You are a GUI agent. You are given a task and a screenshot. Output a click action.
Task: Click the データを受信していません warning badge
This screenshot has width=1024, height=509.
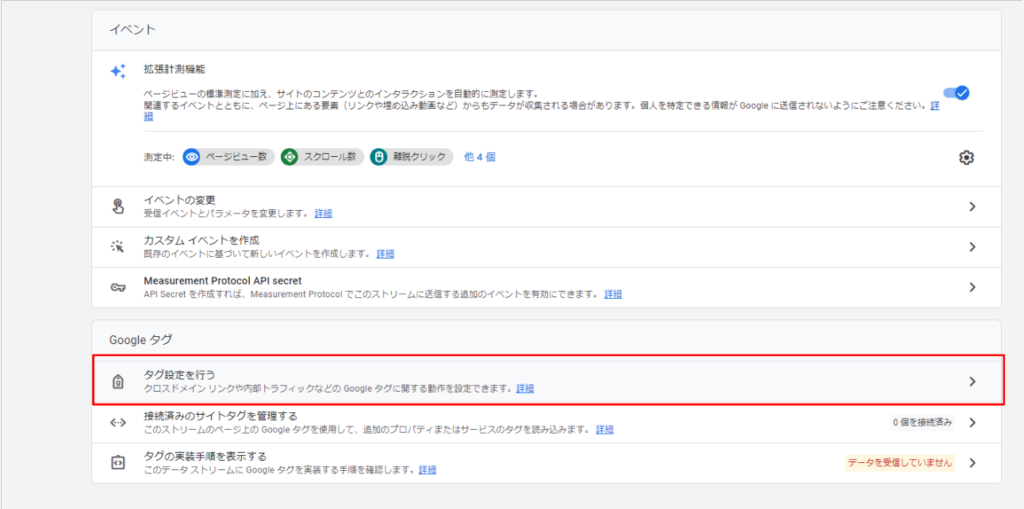tap(900, 463)
